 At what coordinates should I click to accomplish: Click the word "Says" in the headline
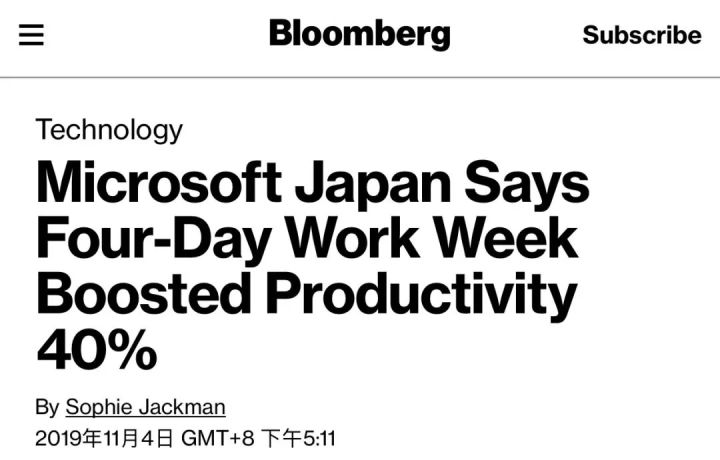(x=542, y=186)
